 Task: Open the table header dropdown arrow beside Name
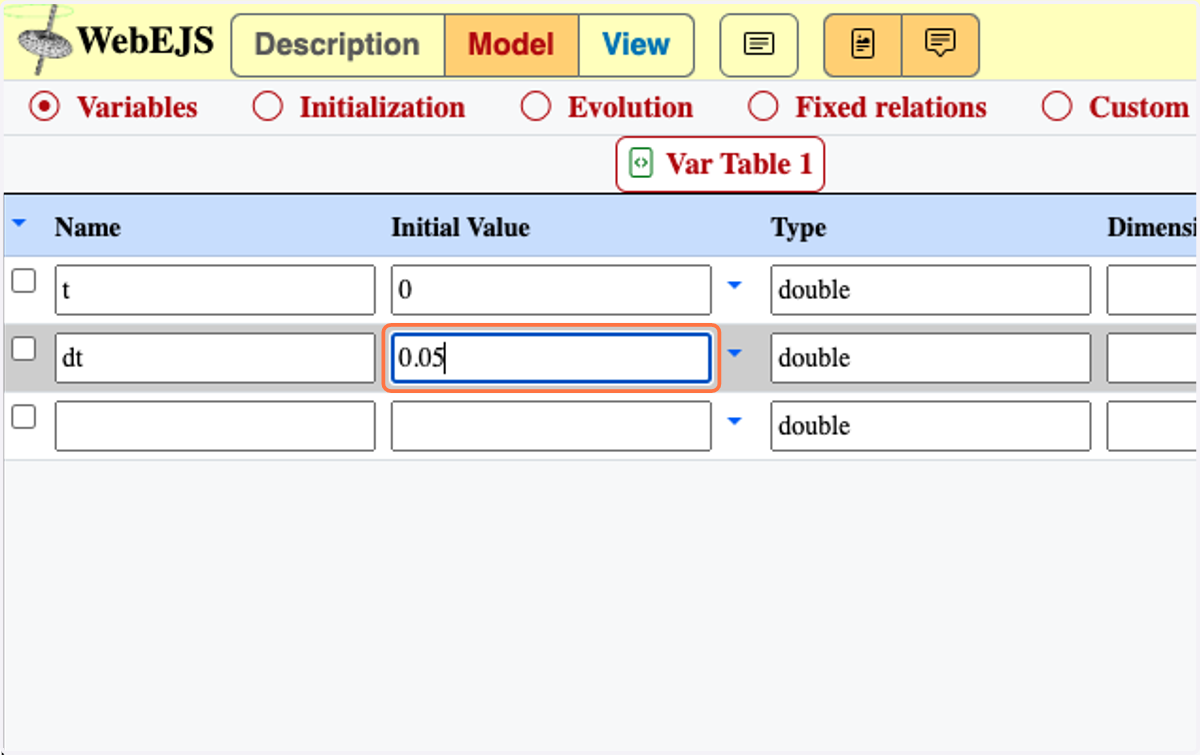18,223
